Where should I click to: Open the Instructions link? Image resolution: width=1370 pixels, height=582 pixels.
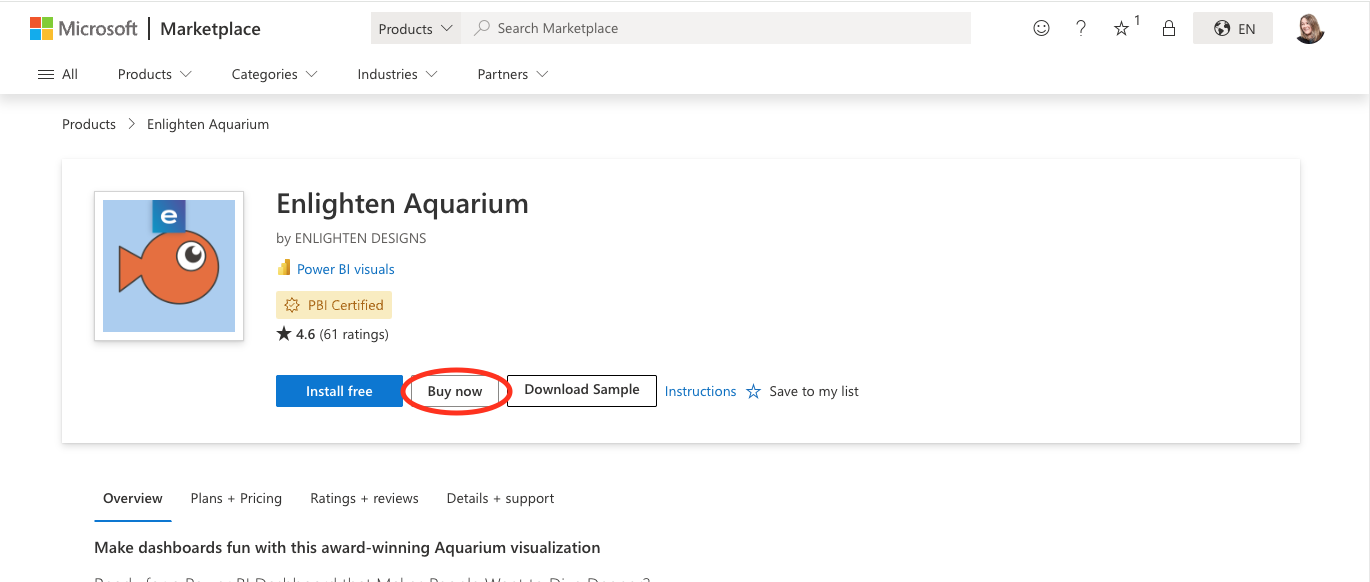(700, 391)
